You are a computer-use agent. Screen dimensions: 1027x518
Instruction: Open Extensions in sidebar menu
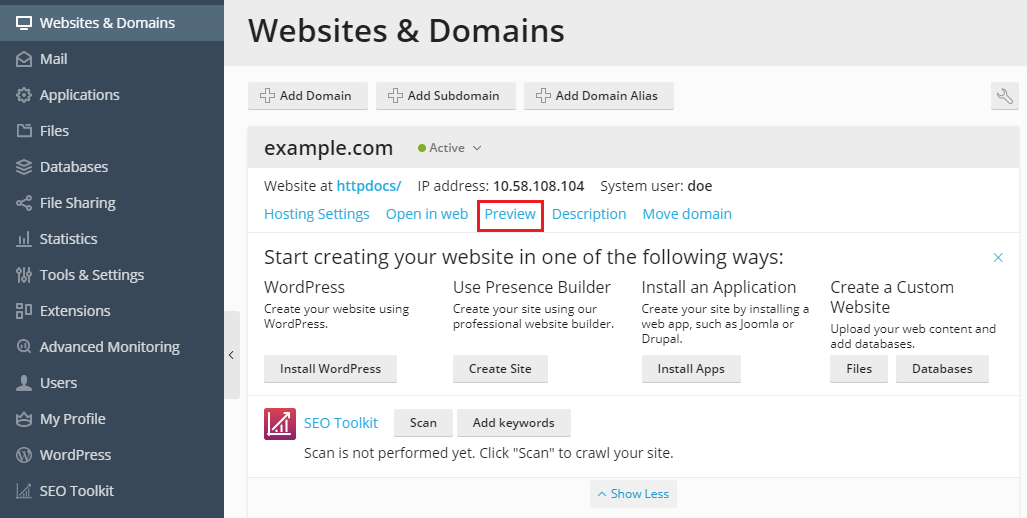112,311
